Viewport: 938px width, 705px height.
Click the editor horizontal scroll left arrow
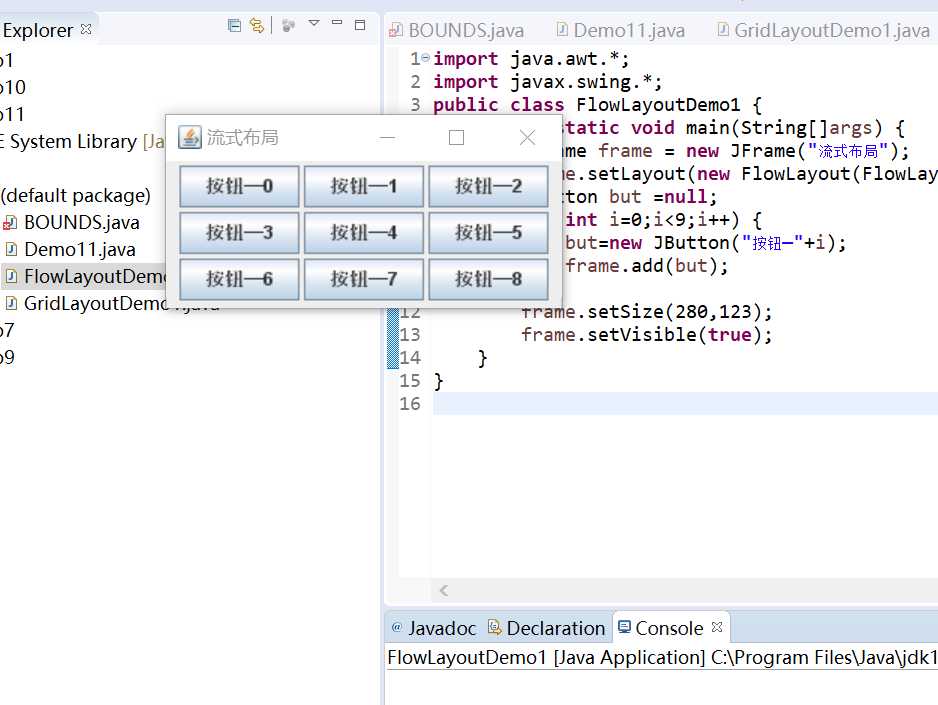[443, 591]
